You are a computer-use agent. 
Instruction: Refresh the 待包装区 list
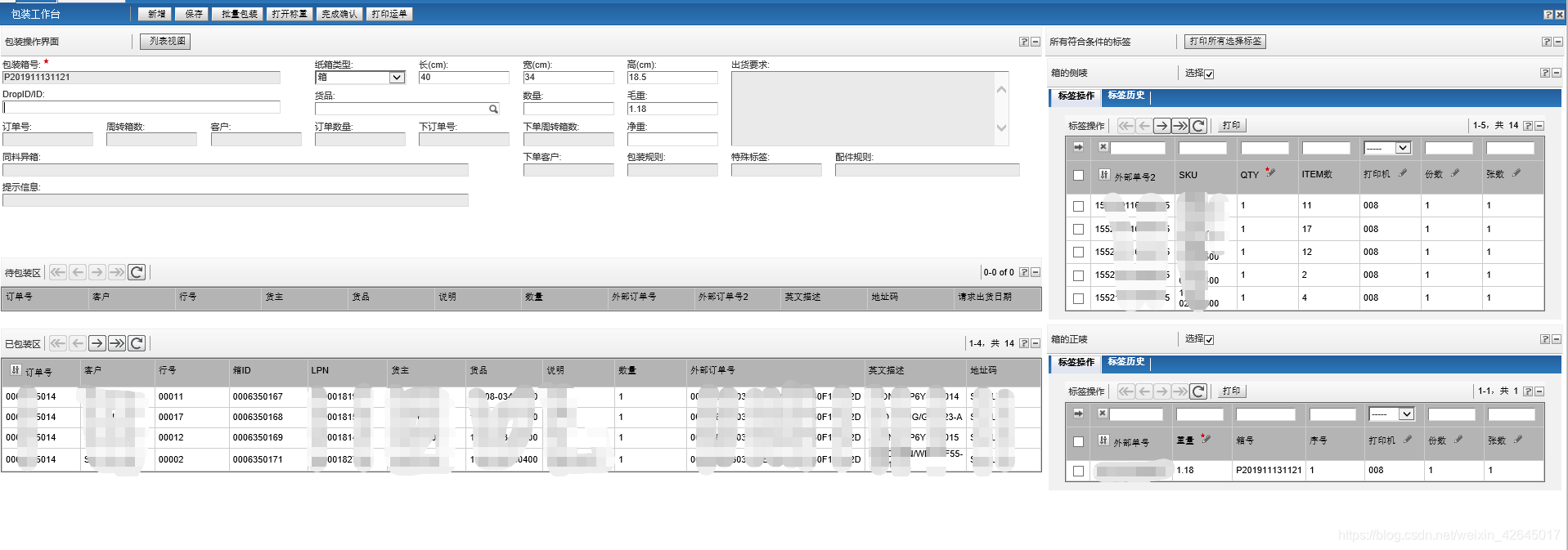[137, 272]
